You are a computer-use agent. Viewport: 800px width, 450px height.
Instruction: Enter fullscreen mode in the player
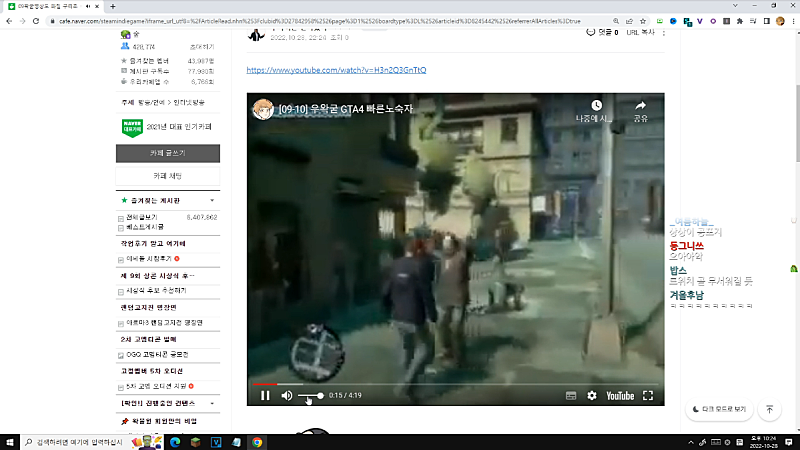click(648, 396)
